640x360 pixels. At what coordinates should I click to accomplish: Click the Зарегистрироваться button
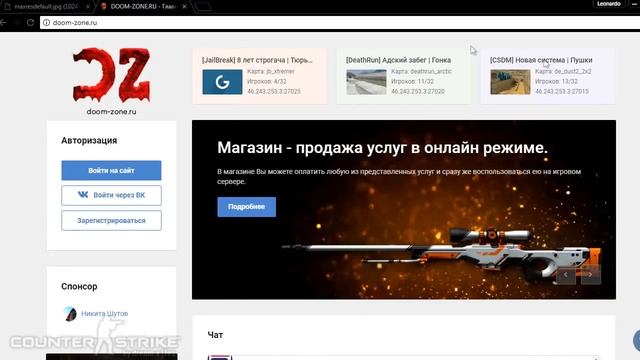coord(111,220)
